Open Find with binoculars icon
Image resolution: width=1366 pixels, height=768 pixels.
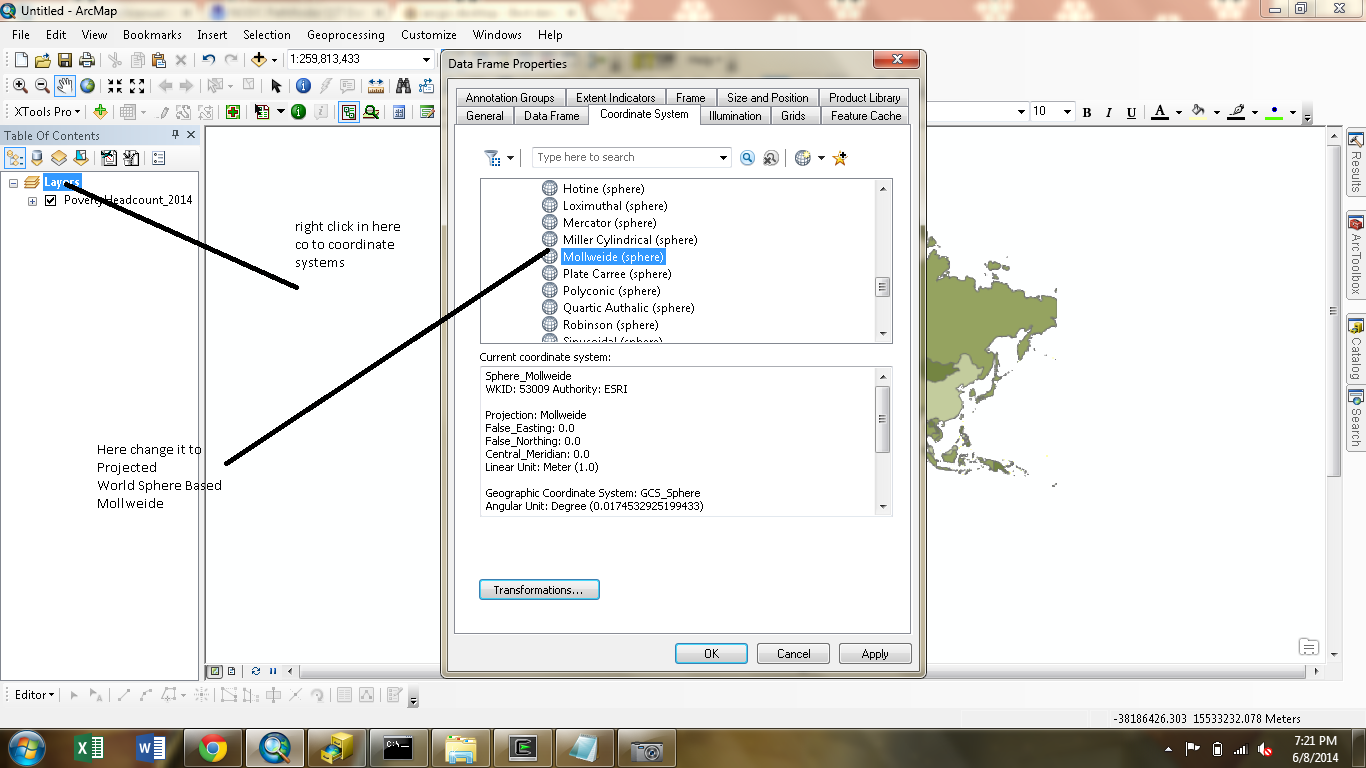tap(404, 86)
